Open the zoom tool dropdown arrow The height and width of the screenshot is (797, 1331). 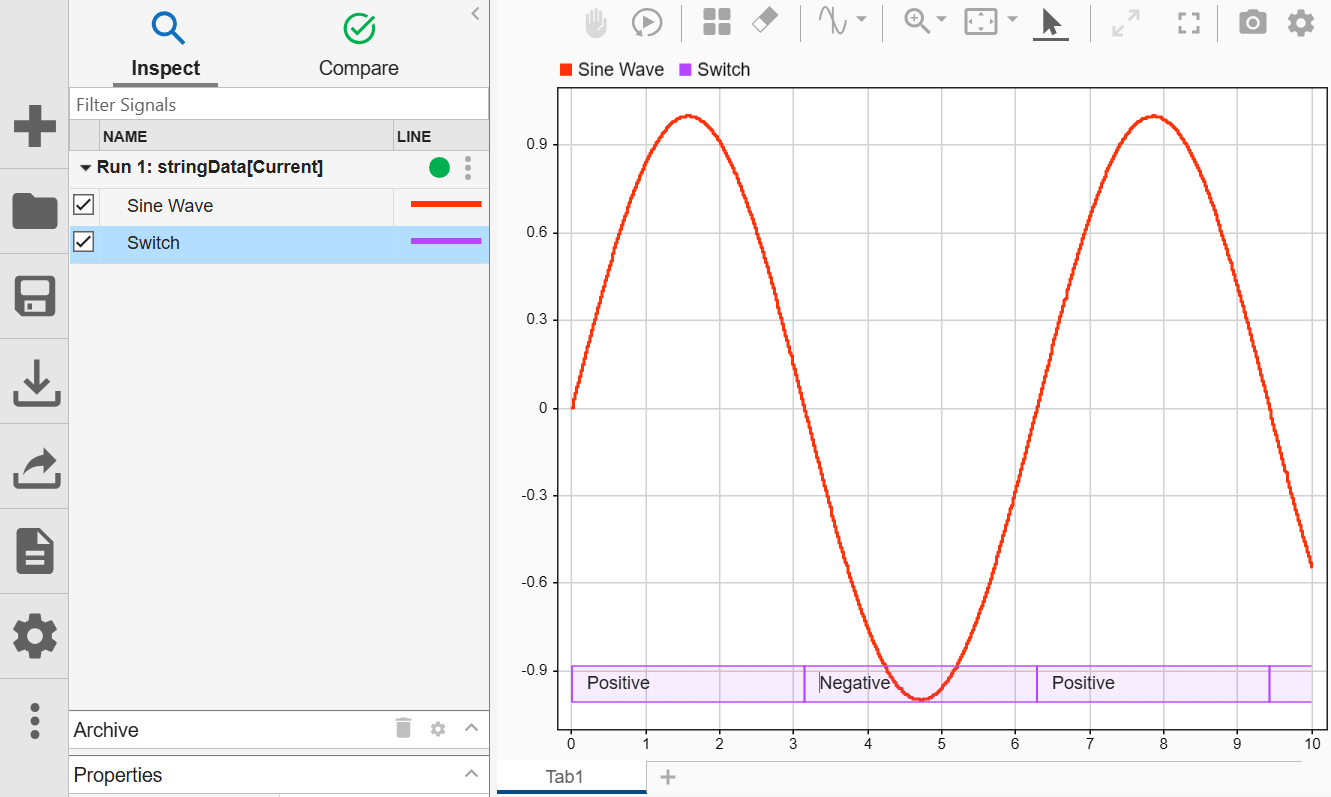click(x=941, y=20)
